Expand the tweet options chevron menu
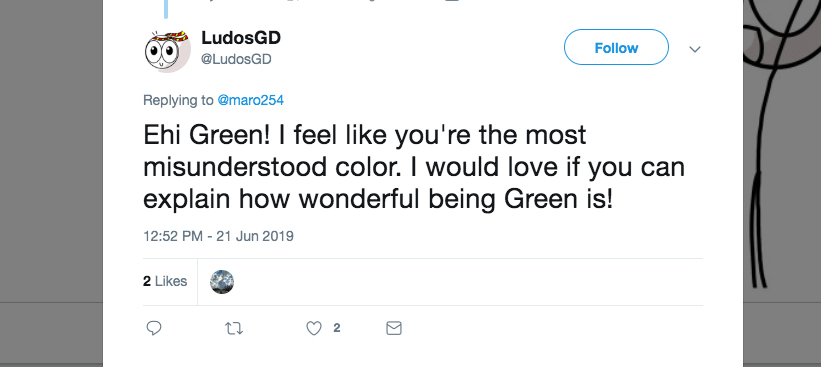Viewport: 821px width, 367px height. [x=695, y=49]
